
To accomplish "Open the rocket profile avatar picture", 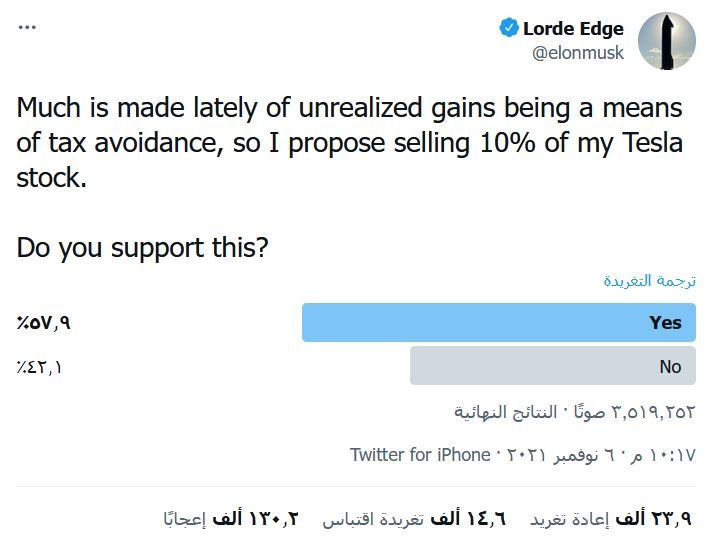I will (x=666, y=41).
